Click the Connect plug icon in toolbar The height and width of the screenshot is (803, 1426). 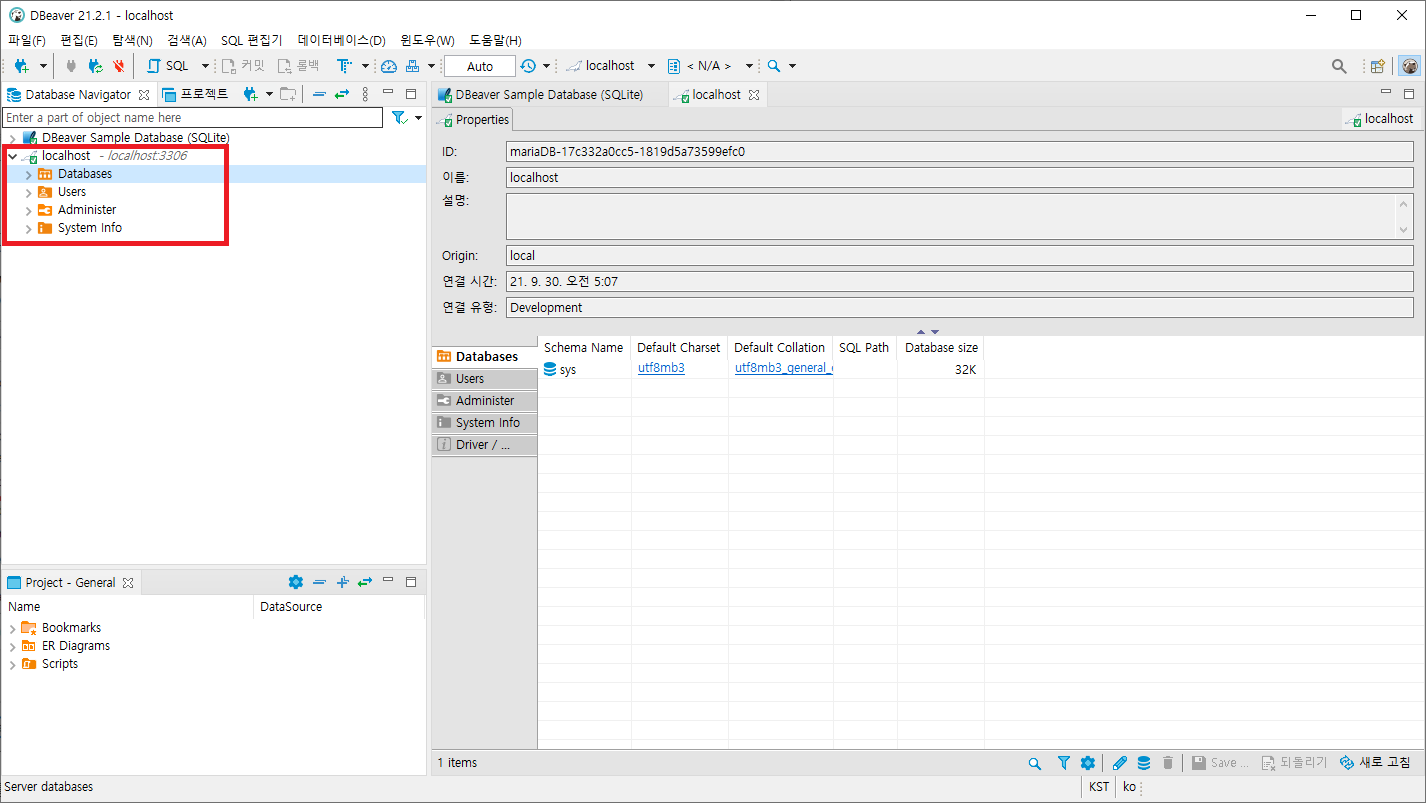coord(71,66)
